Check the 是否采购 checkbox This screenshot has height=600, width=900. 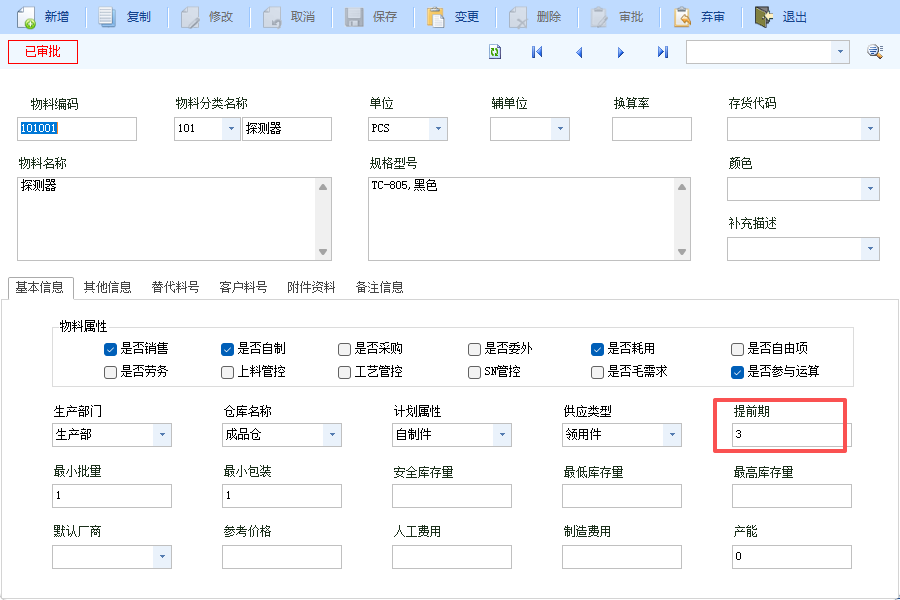point(344,349)
